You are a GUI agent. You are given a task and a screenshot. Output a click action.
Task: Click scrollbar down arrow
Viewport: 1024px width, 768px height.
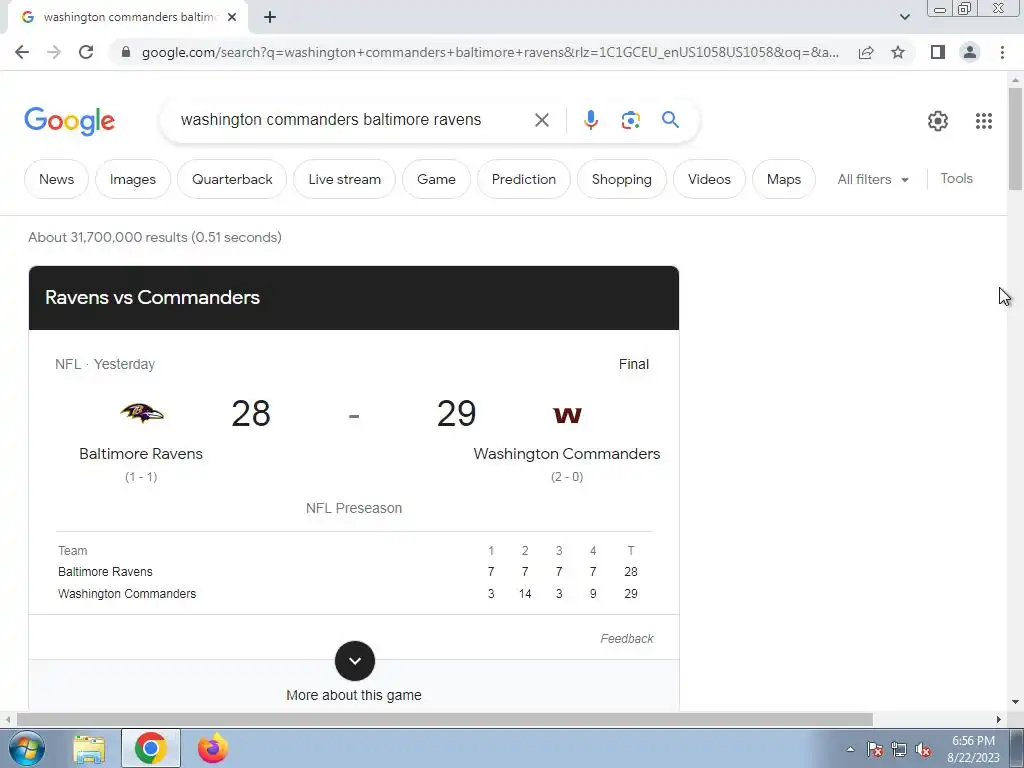tap(1015, 702)
